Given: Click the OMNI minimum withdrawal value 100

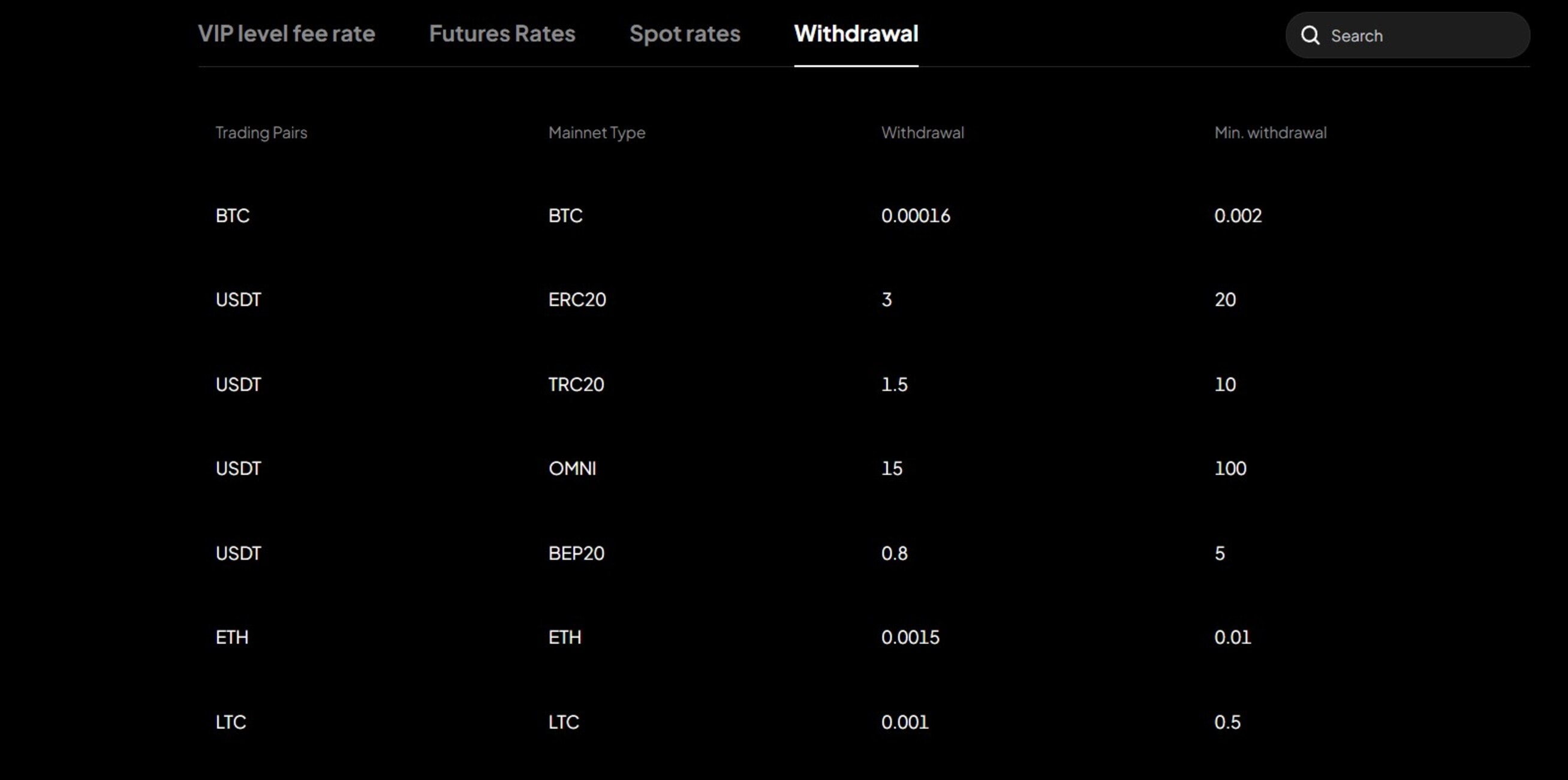Looking at the screenshot, I should [x=1230, y=468].
